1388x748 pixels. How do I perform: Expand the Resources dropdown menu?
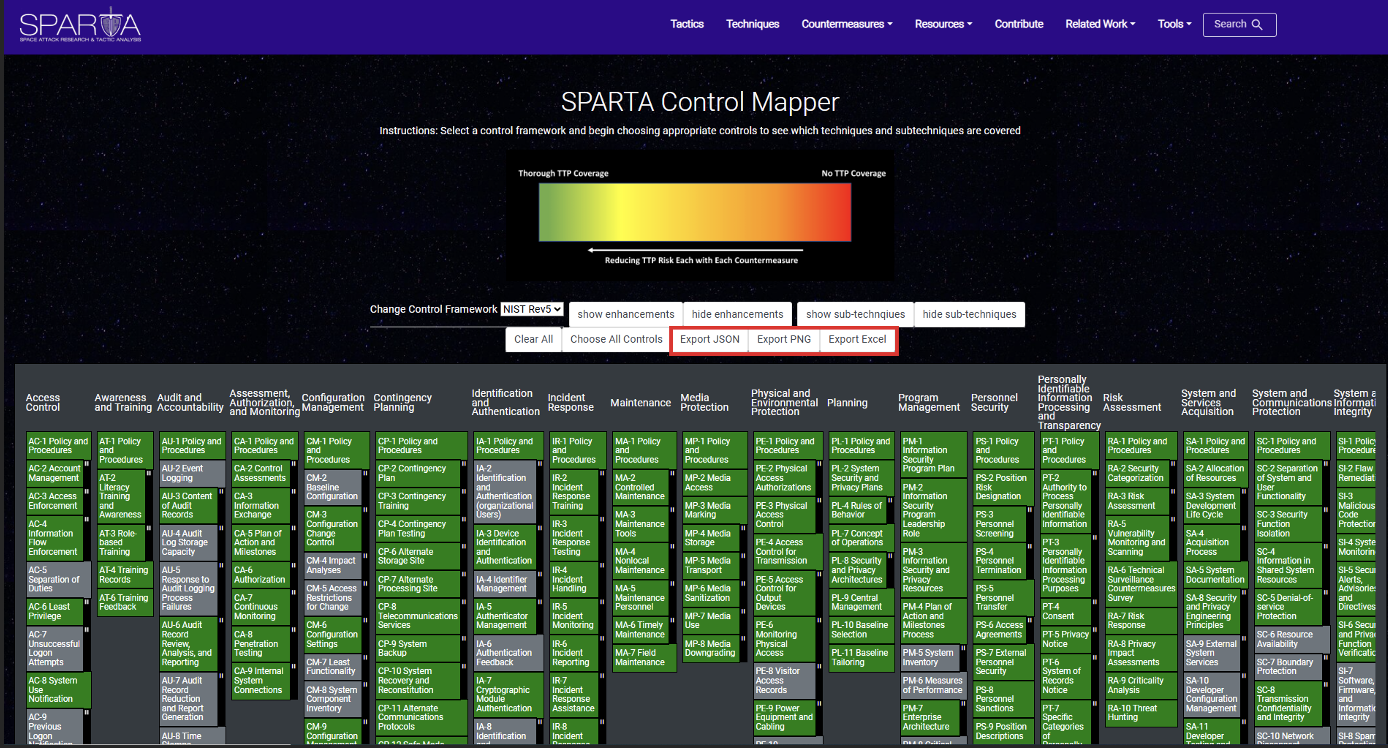(943, 24)
